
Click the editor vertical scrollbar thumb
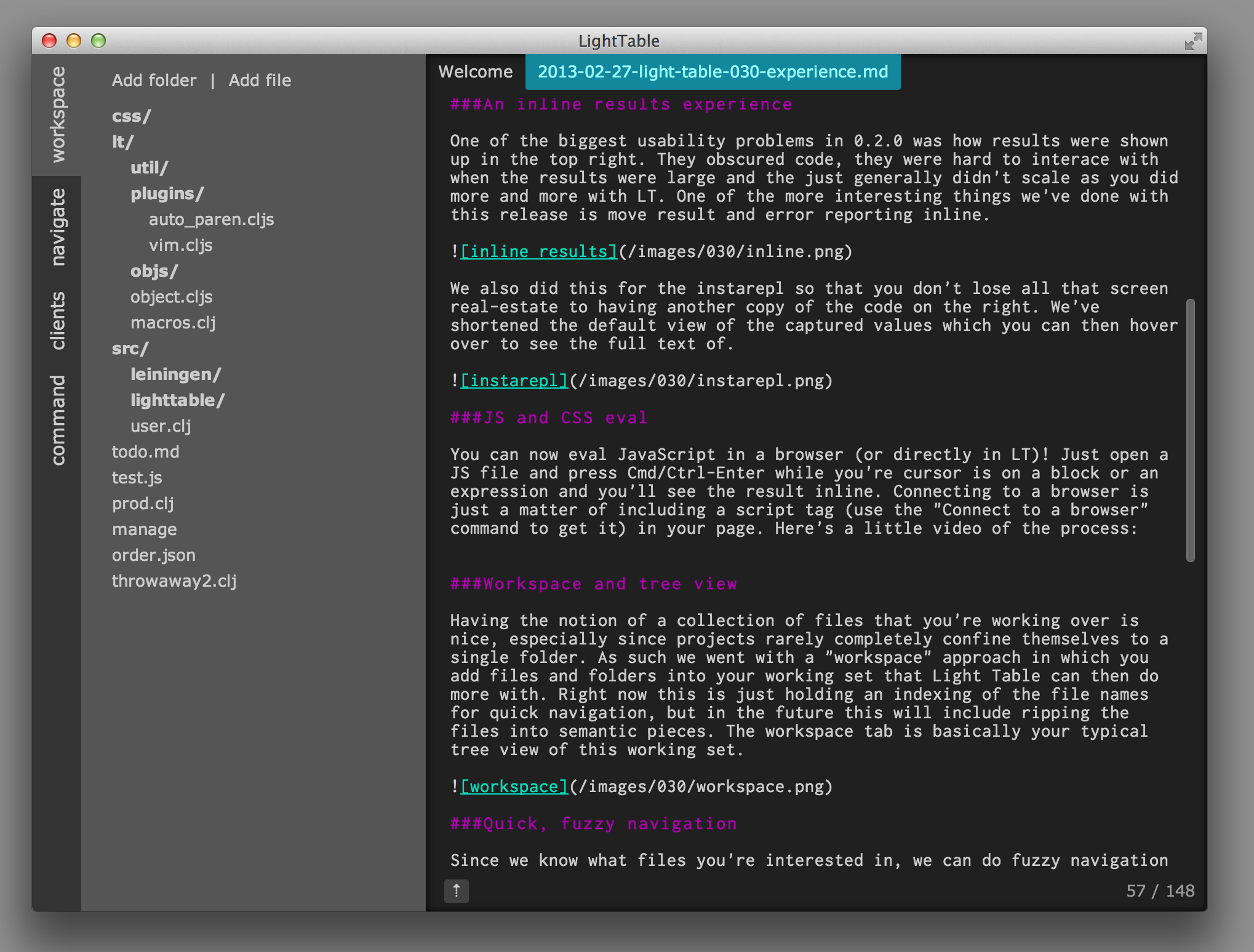[x=1190, y=430]
